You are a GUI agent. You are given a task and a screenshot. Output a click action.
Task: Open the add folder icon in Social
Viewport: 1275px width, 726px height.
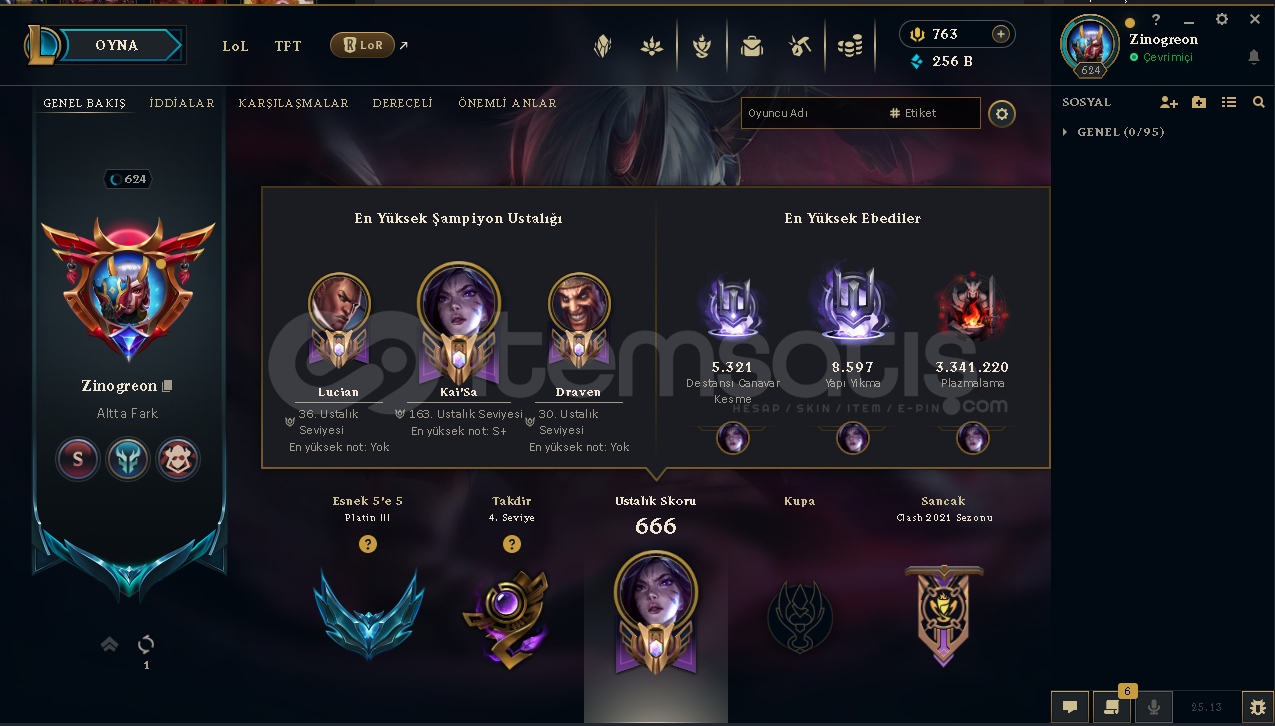click(x=1199, y=102)
